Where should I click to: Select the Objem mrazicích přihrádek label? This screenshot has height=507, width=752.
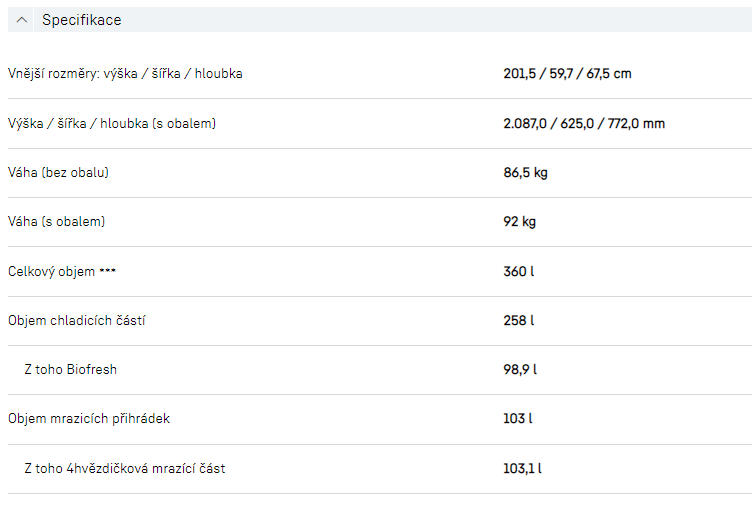point(89,419)
